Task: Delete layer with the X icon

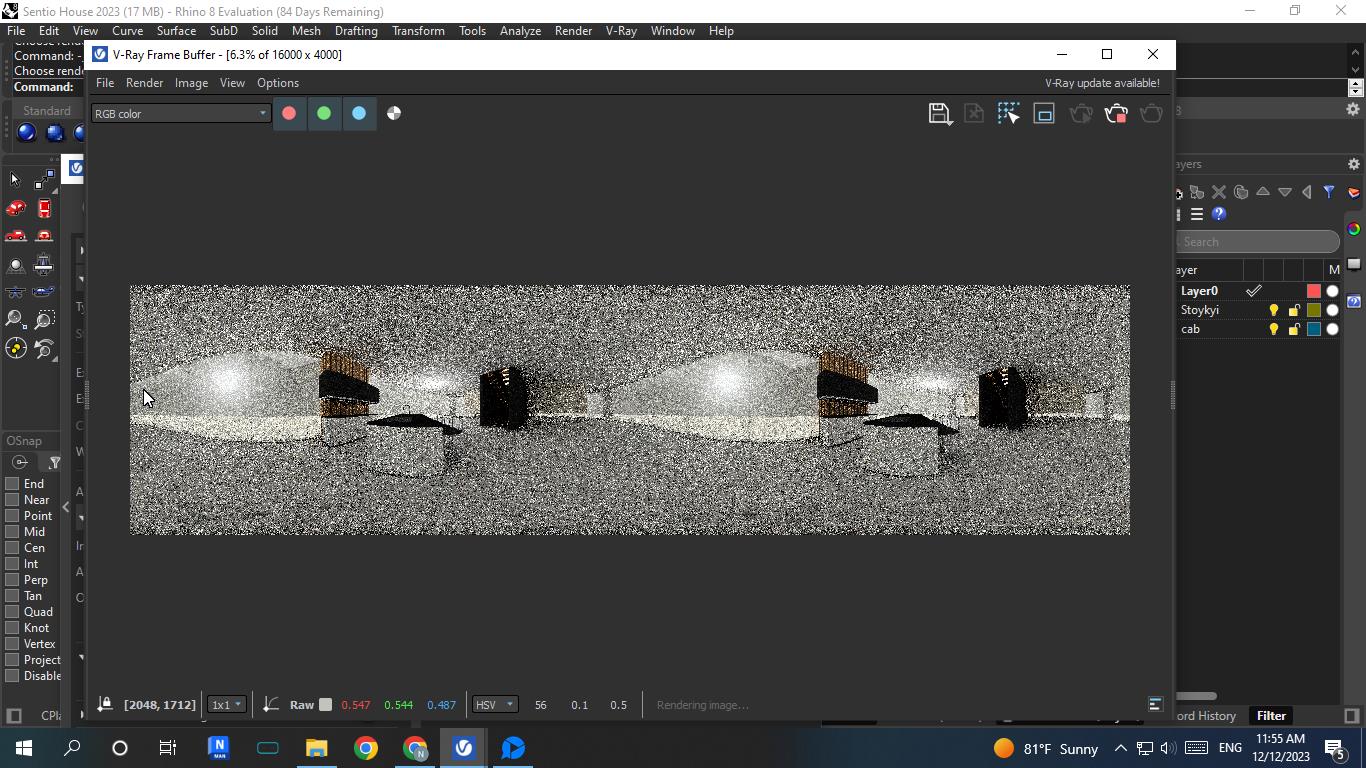Action: (1219, 192)
